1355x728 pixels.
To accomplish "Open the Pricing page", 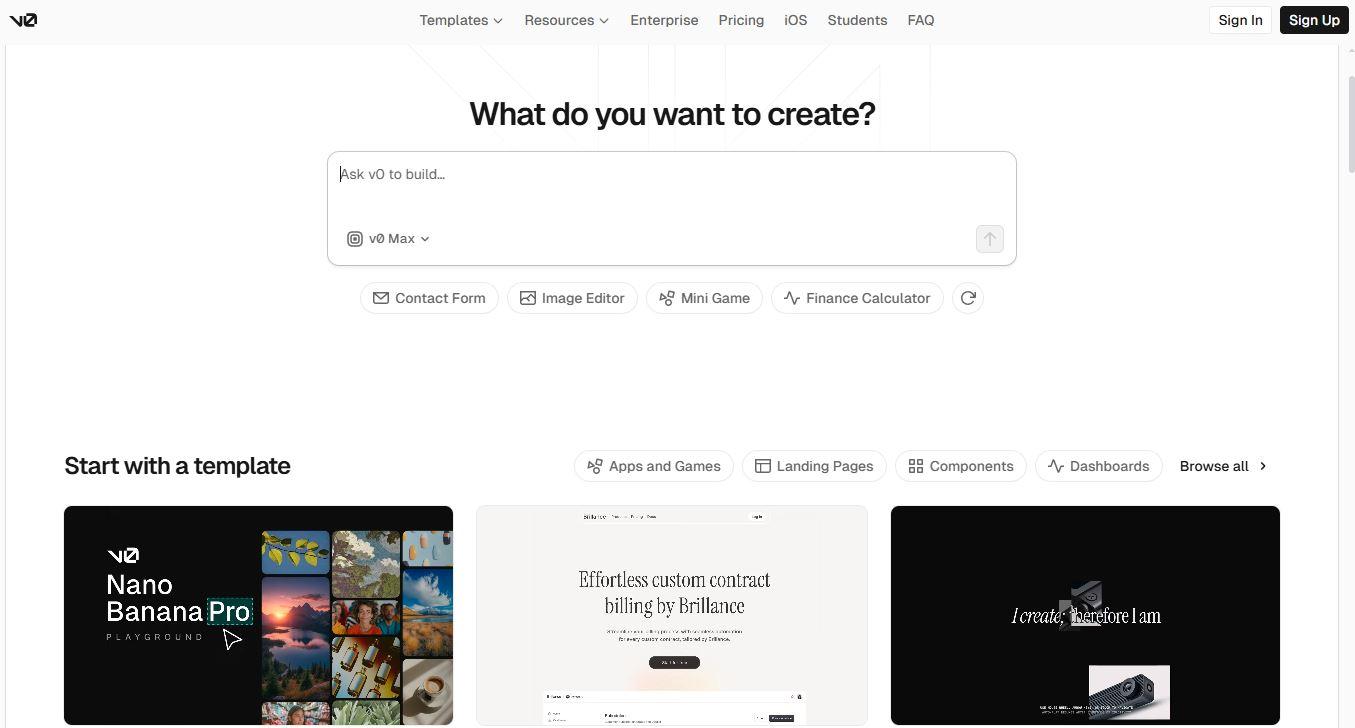I will coord(741,20).
